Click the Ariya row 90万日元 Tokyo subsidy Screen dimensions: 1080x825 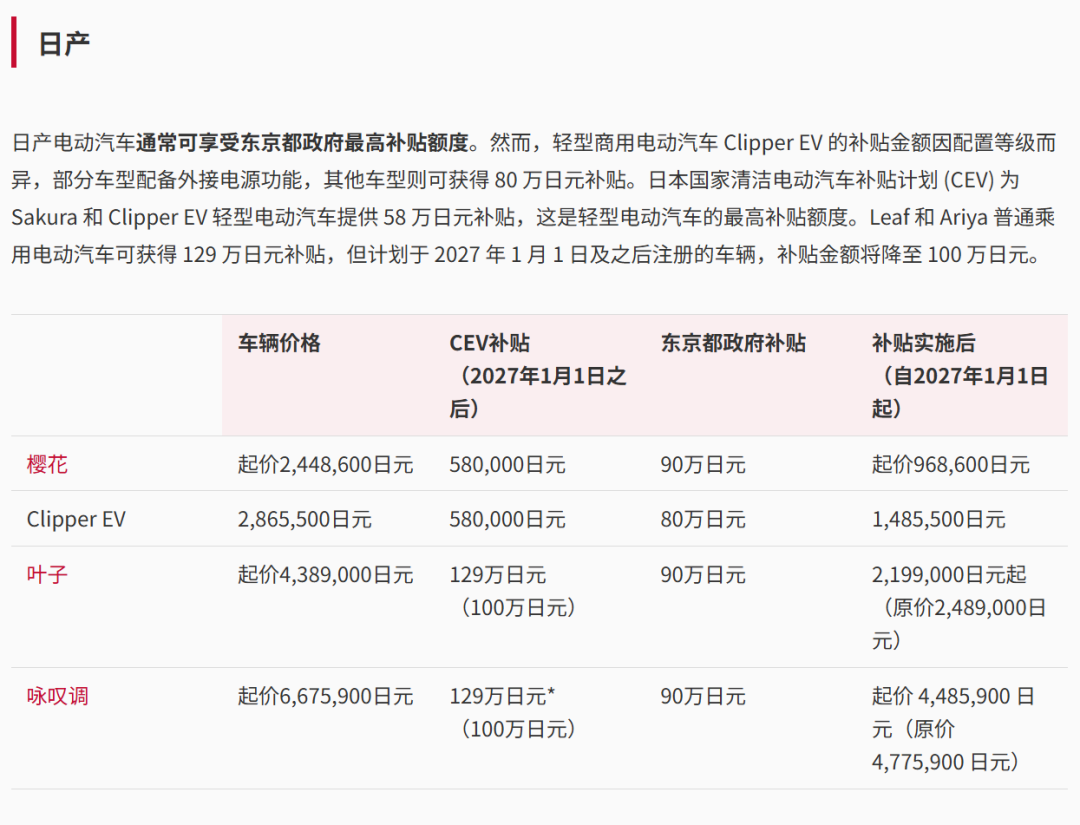tap(703, 697)
